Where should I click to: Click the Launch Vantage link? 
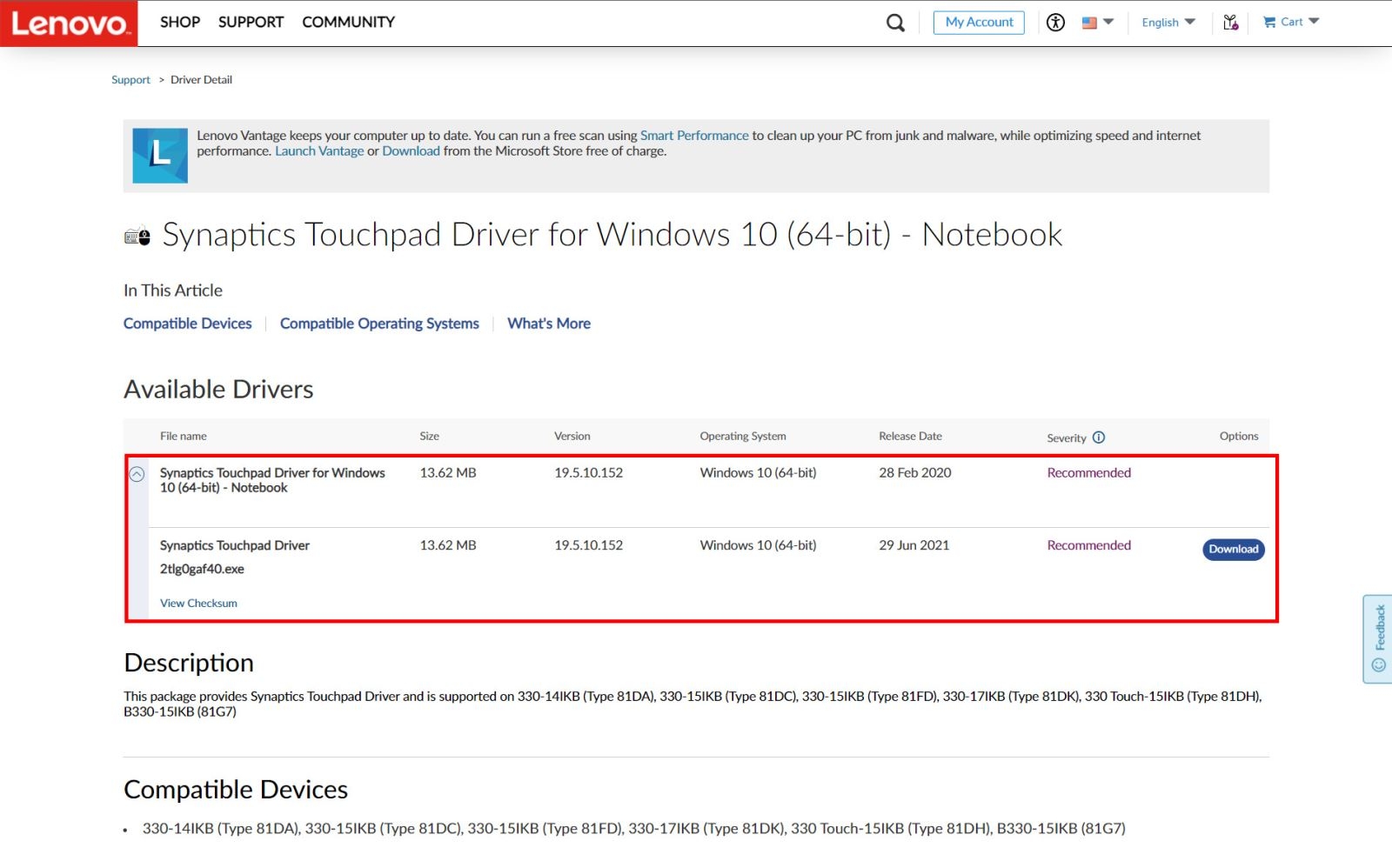pos(319,151)
